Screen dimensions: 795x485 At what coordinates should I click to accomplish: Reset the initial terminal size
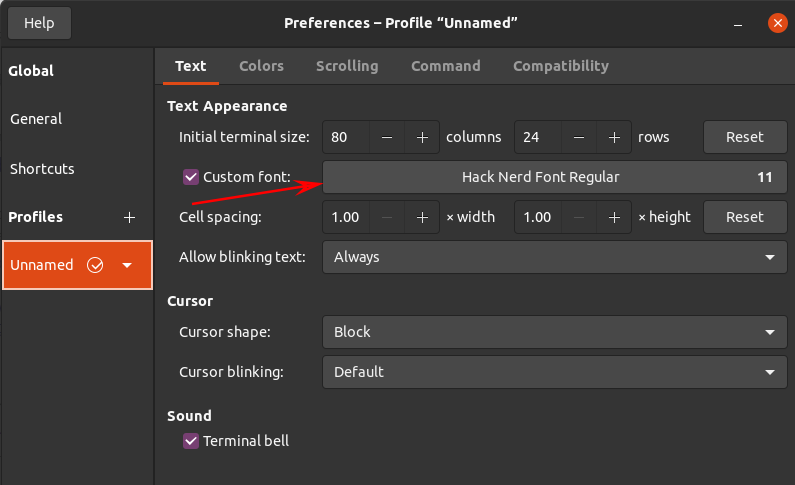(x=744, y=137)
